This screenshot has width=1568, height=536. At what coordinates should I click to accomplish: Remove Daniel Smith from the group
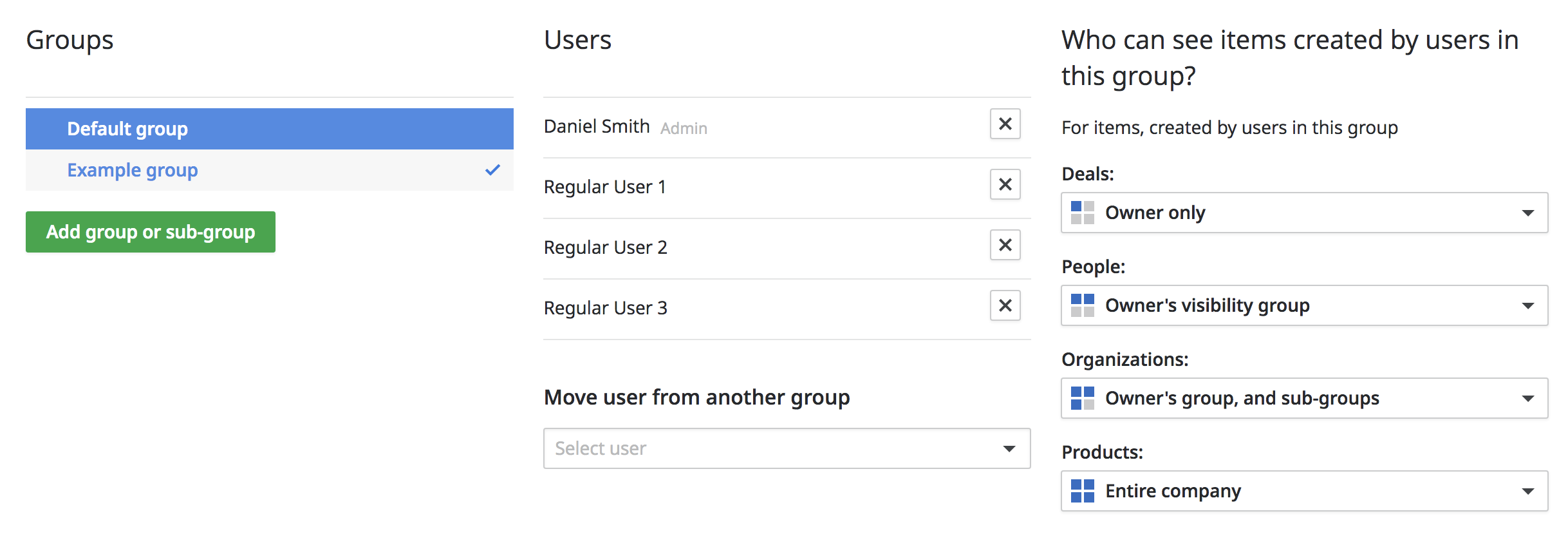(x=1005, y=124)
